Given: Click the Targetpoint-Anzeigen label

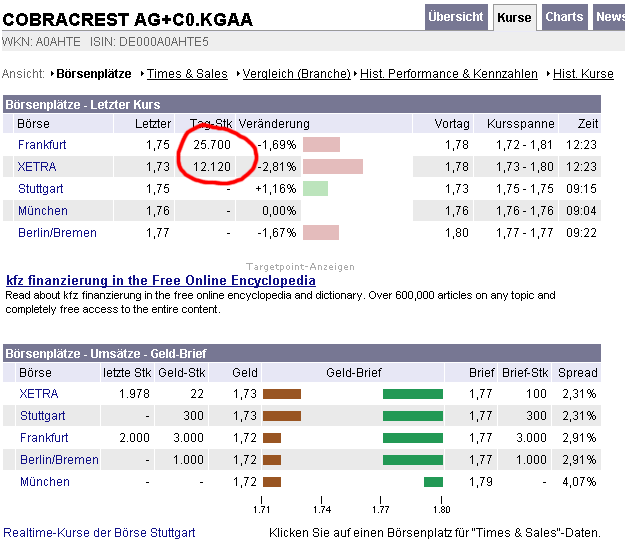Looking at the screenshot, I should tap(300, 267).
